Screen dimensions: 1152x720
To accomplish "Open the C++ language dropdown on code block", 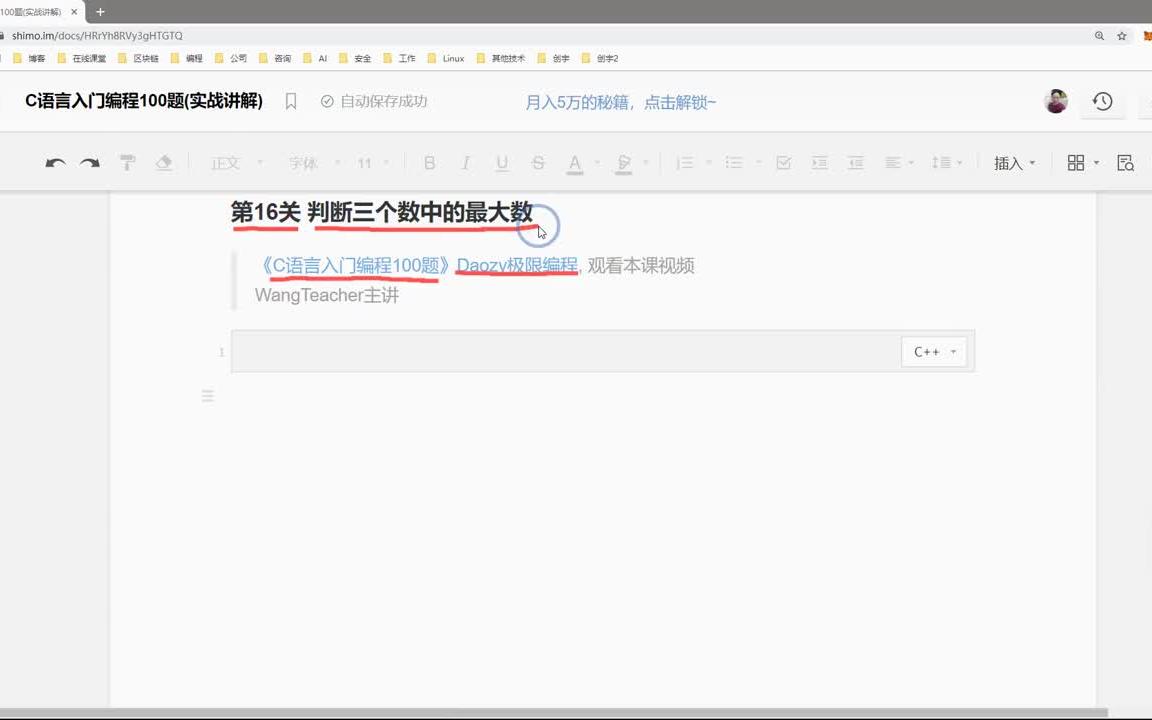I will (x=933, y=351).
